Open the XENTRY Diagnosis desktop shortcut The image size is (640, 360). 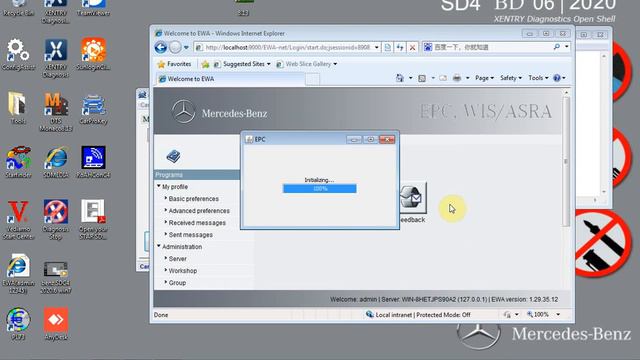pos(56,58)
